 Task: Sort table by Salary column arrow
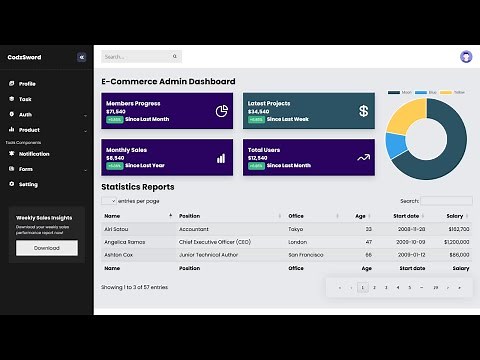point(467,216)
